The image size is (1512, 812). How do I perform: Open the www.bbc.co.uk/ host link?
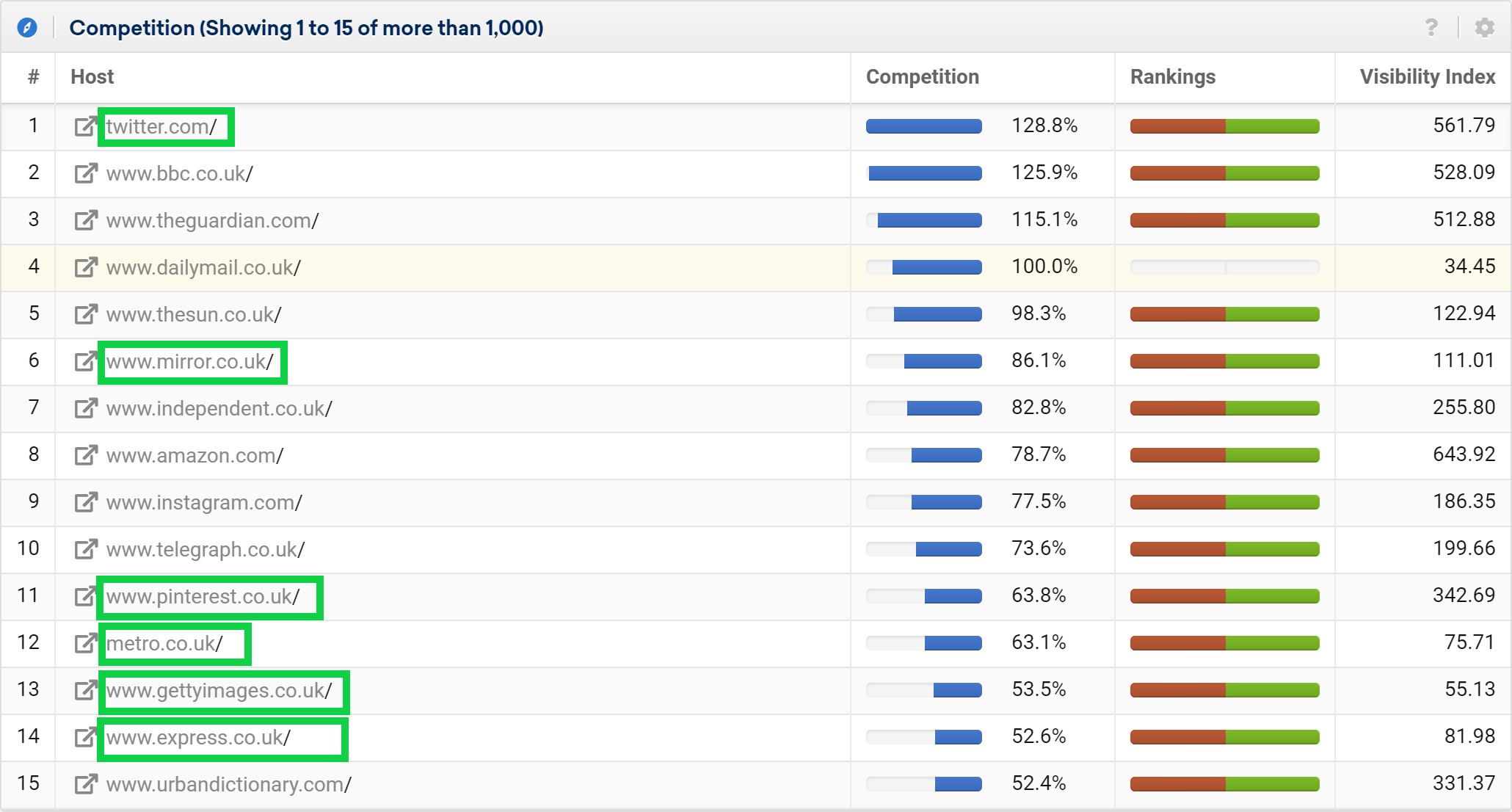pos(180,173)
